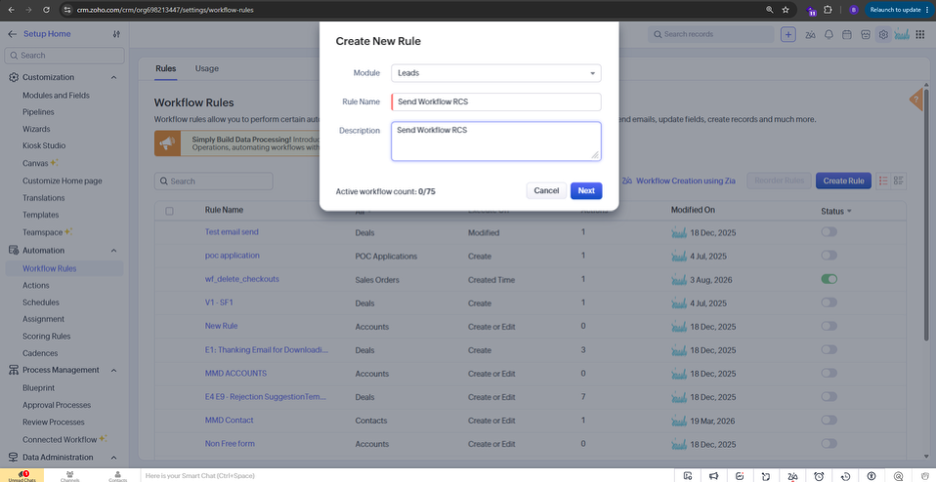The image size is (936, 482).
Task: Click the sidebar sort/filter icon beside Setup Home
Action: pyautogui.click(x=116, y=34)
